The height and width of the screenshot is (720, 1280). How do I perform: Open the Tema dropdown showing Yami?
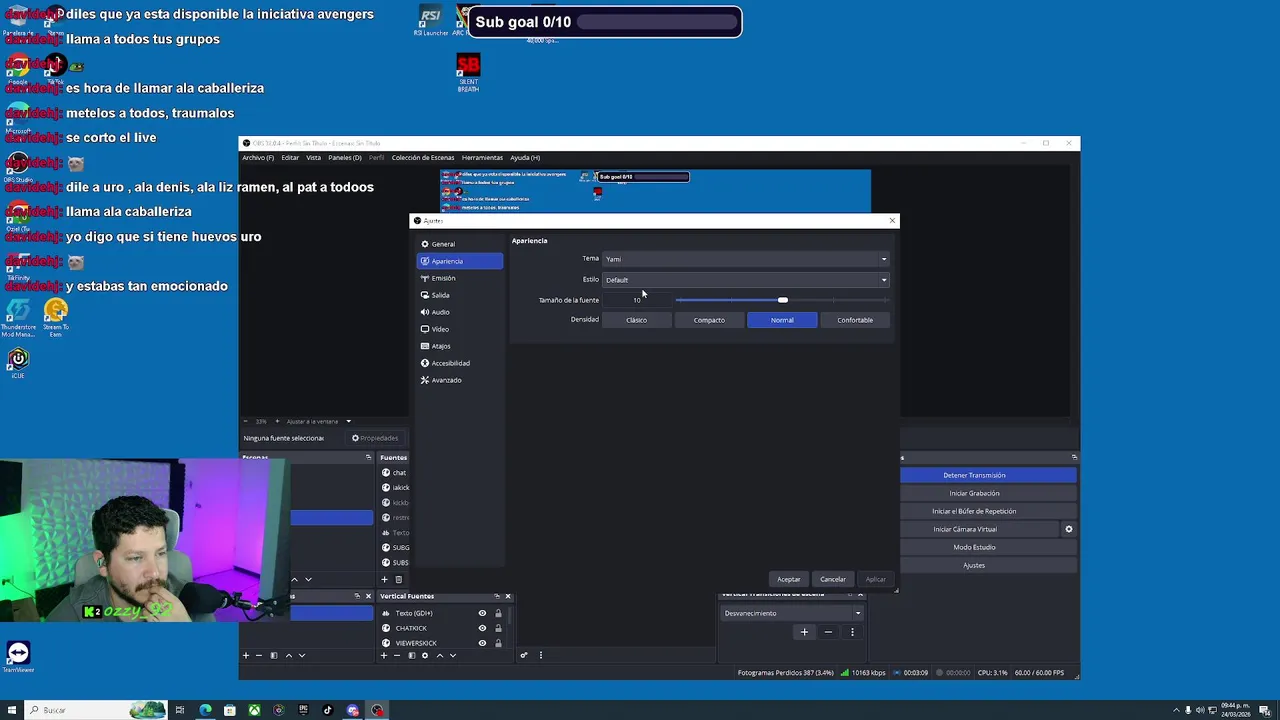[x=745, y=259]
